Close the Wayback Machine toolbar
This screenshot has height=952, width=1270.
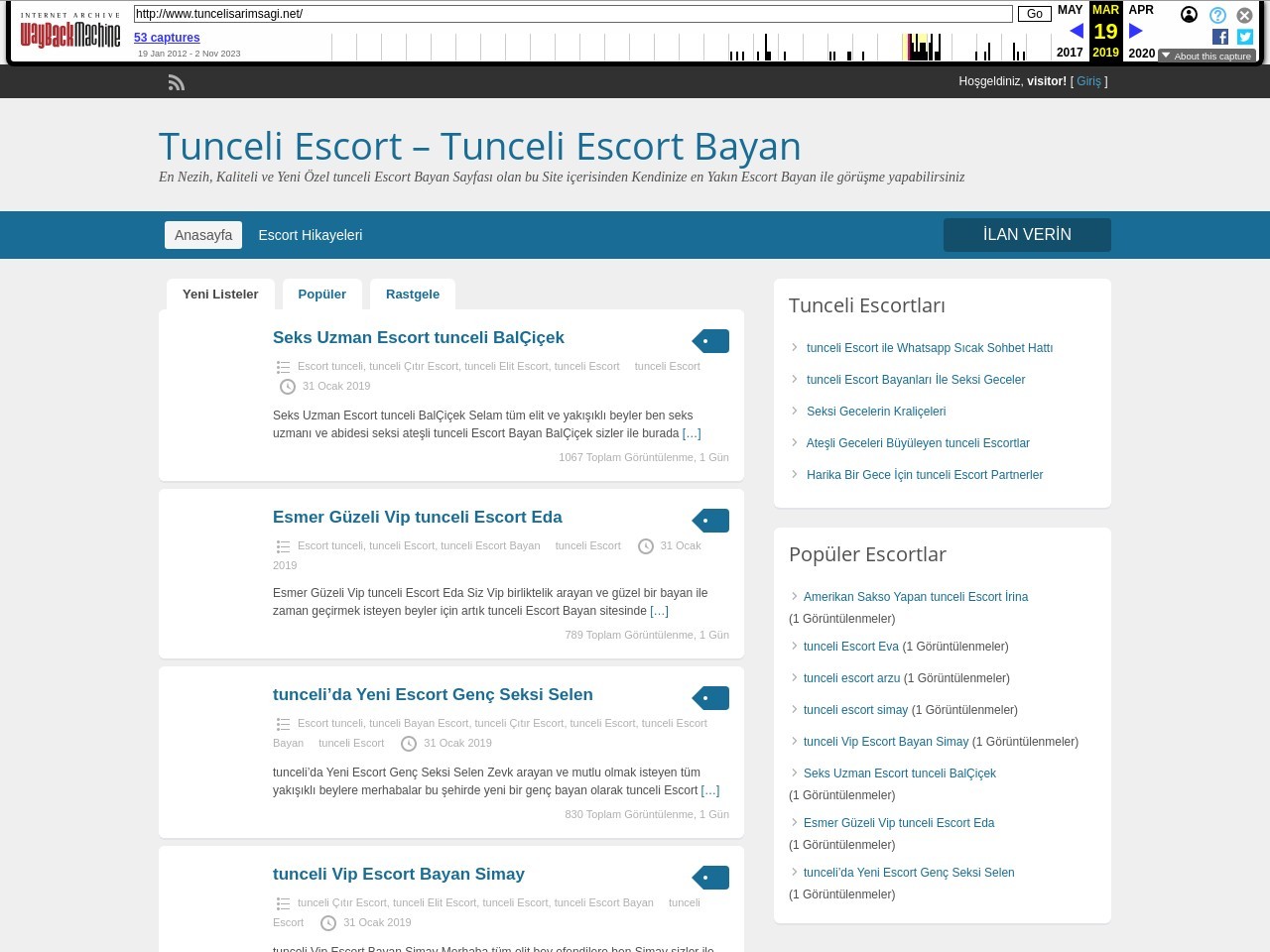[1244, 15]
